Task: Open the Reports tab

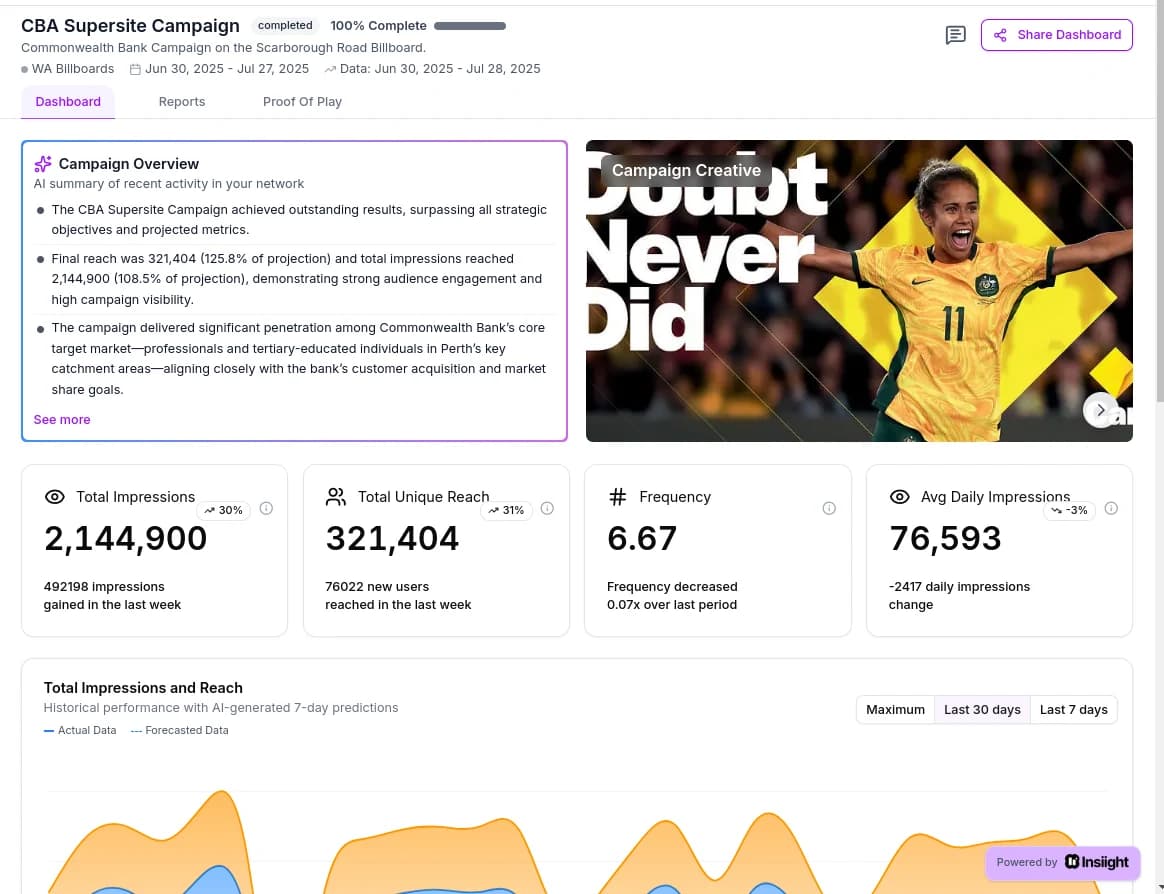Action: point(181,101)
